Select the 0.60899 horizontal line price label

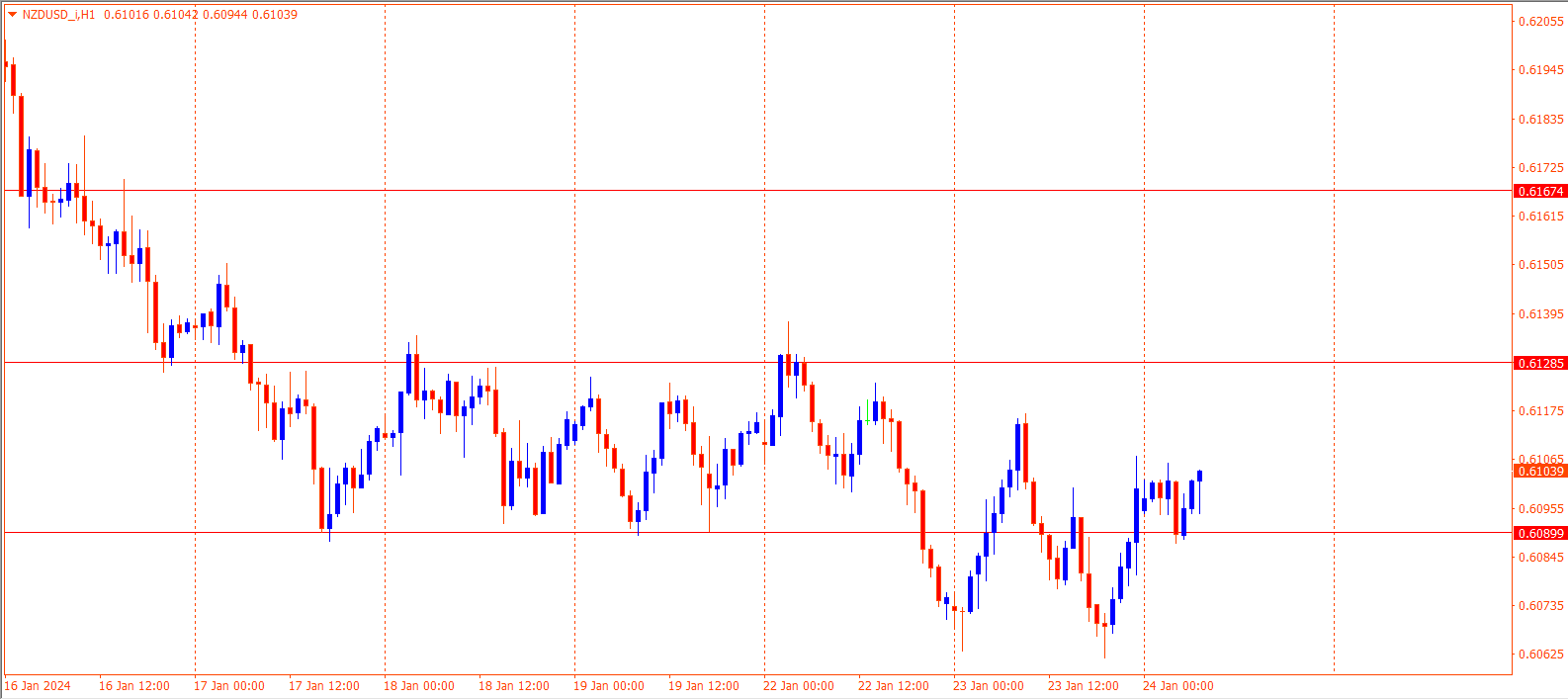click(1540, 533)
